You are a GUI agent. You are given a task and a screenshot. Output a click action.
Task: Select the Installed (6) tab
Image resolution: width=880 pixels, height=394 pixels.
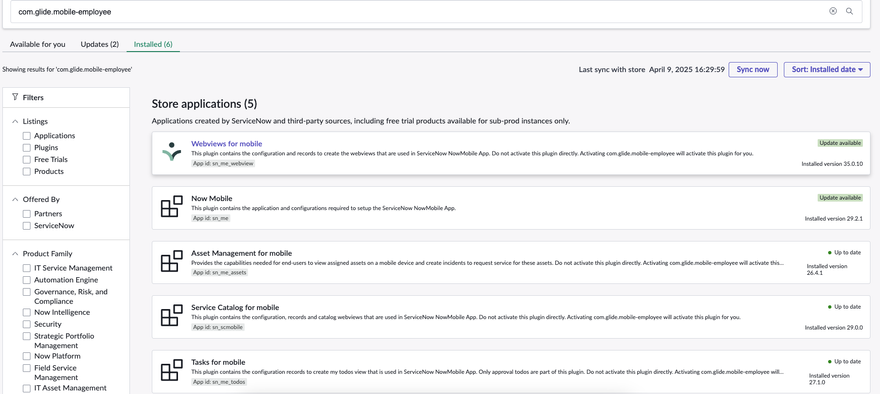[153, 44]
